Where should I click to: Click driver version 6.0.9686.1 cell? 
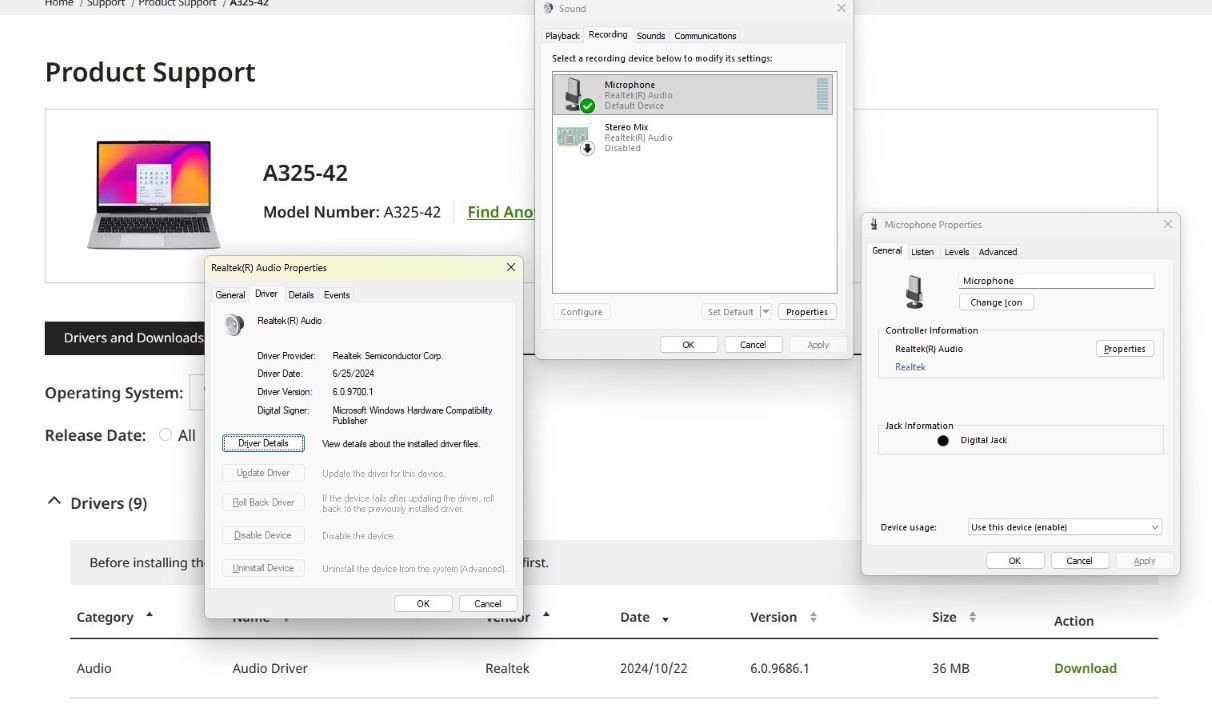coord(780,668)
